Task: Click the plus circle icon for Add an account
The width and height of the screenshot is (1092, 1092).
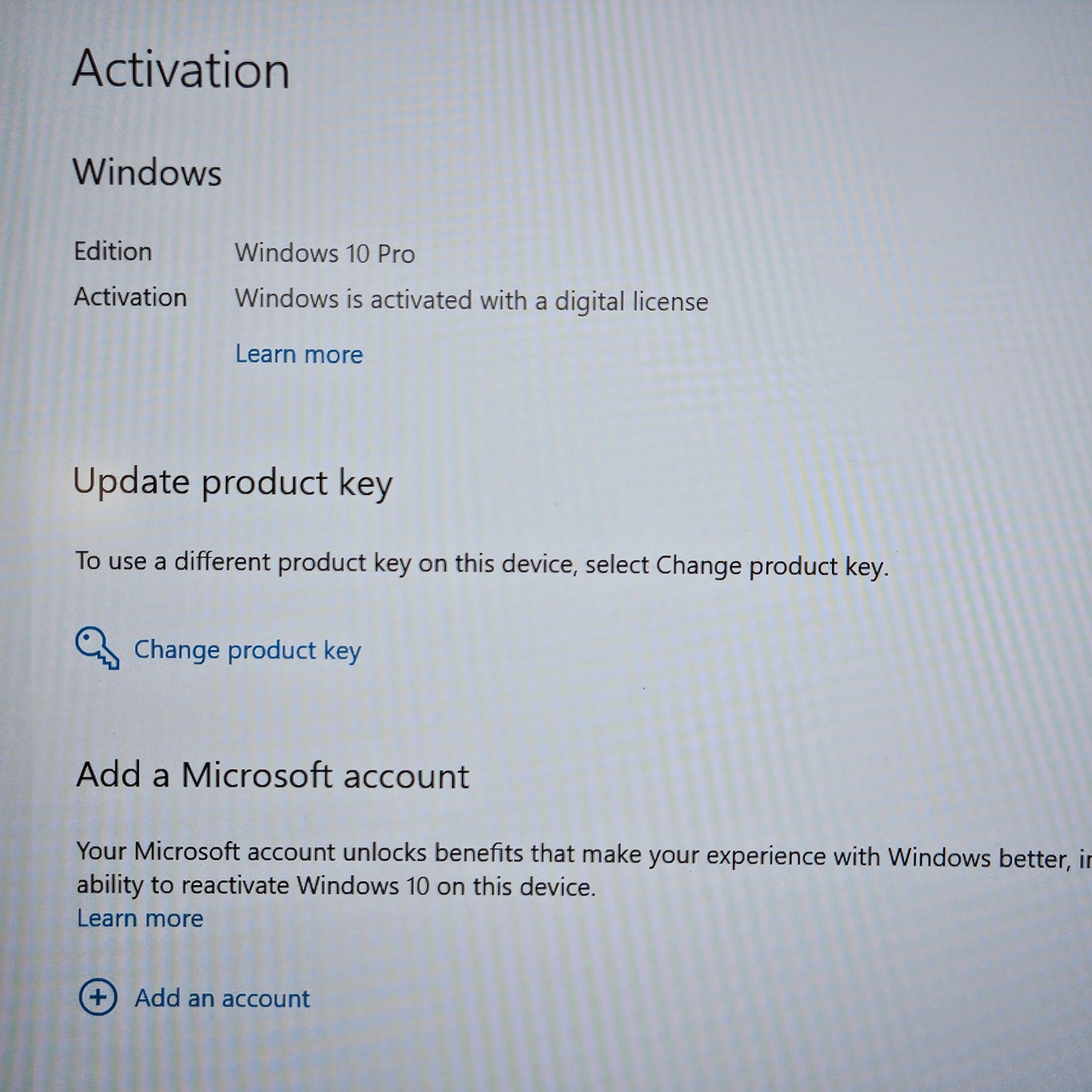Action: 98,997
